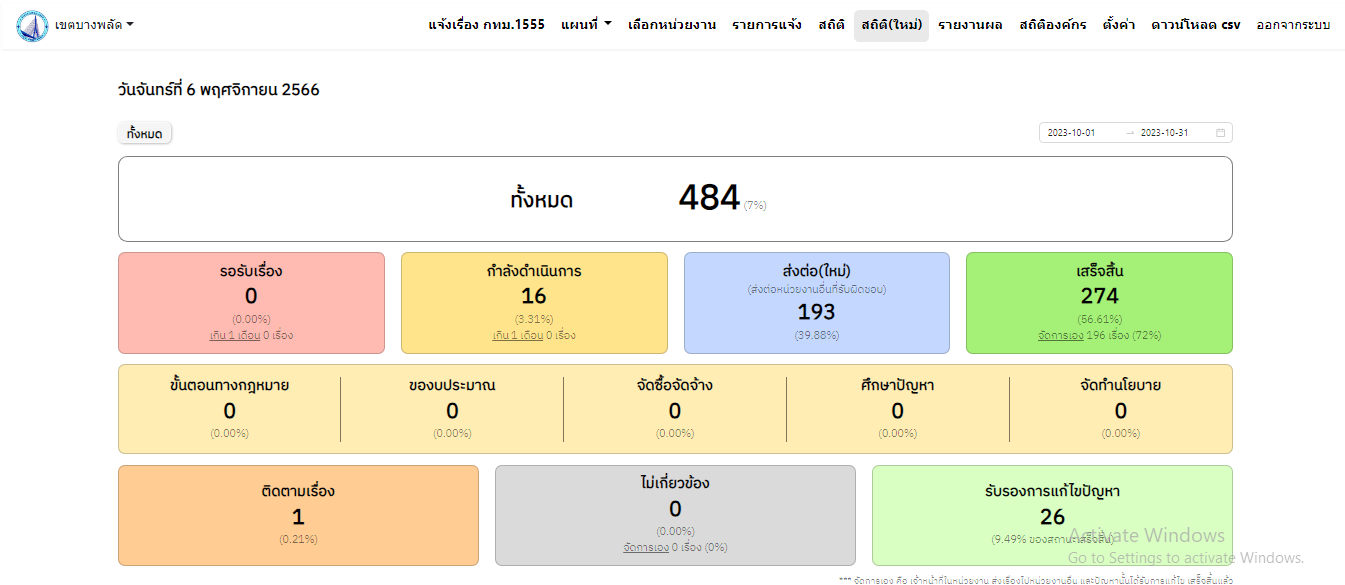
Task: Click ดาวน์โหลด csv to export data
Action: [1195, 25]
